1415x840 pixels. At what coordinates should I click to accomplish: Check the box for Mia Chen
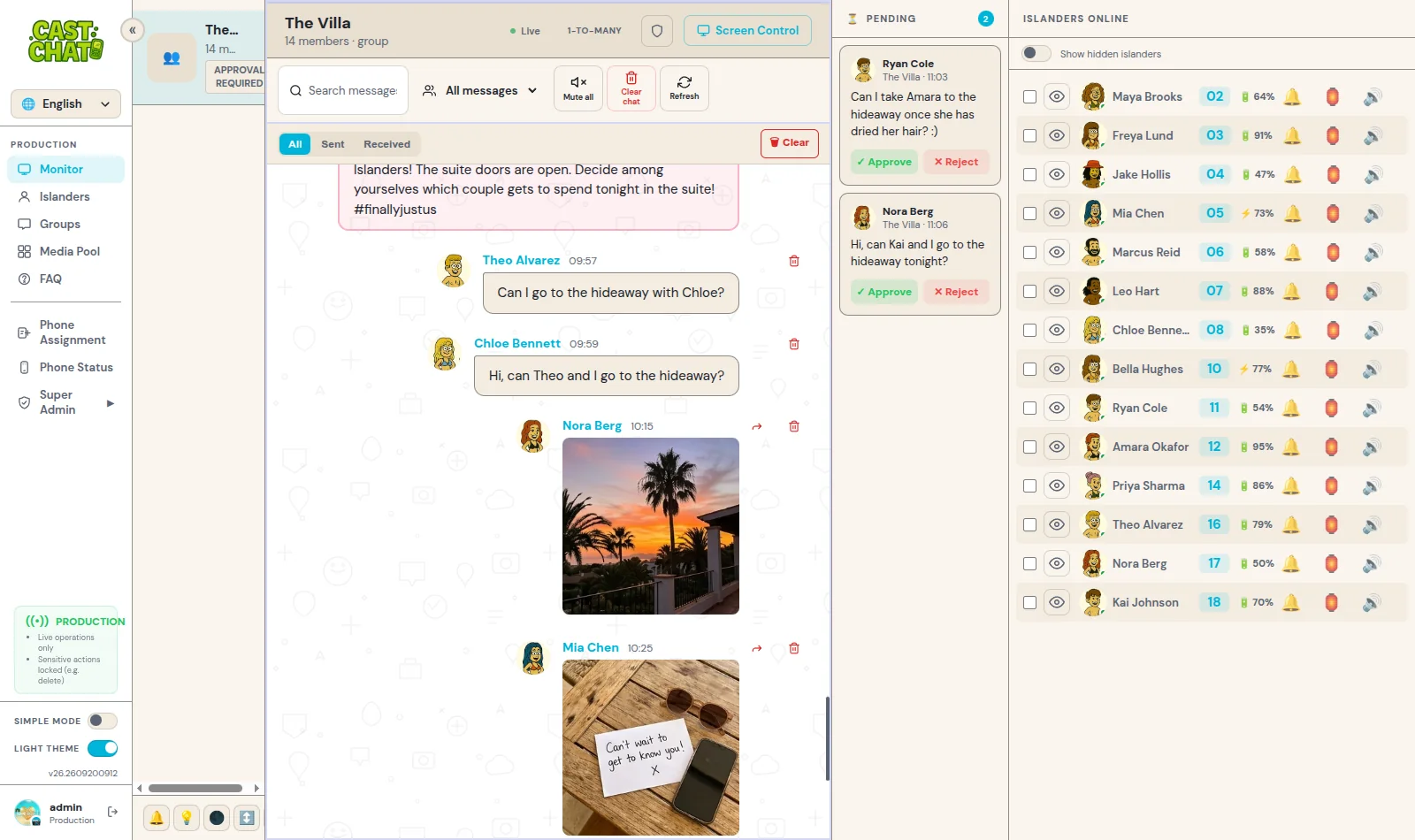(x=1029, y=213)
